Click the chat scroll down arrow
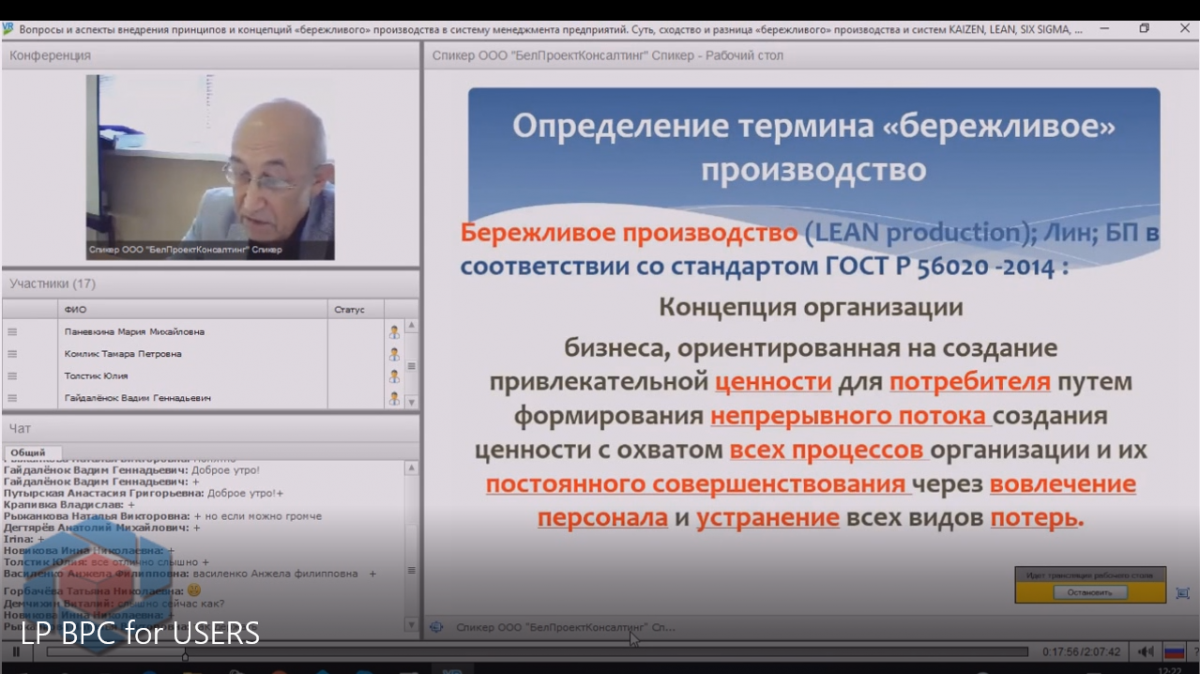The height and width of the screenshot is (674, 1200). [x=411, y=623]
